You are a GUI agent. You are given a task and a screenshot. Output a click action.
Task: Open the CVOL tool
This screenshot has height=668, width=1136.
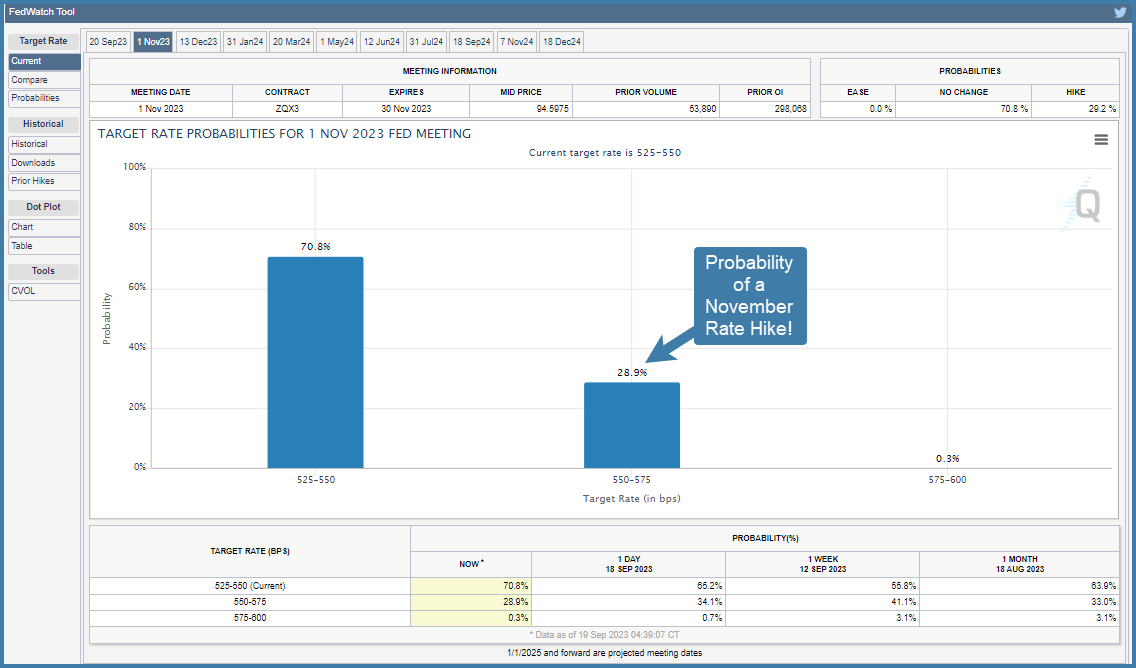pos(44,291)
